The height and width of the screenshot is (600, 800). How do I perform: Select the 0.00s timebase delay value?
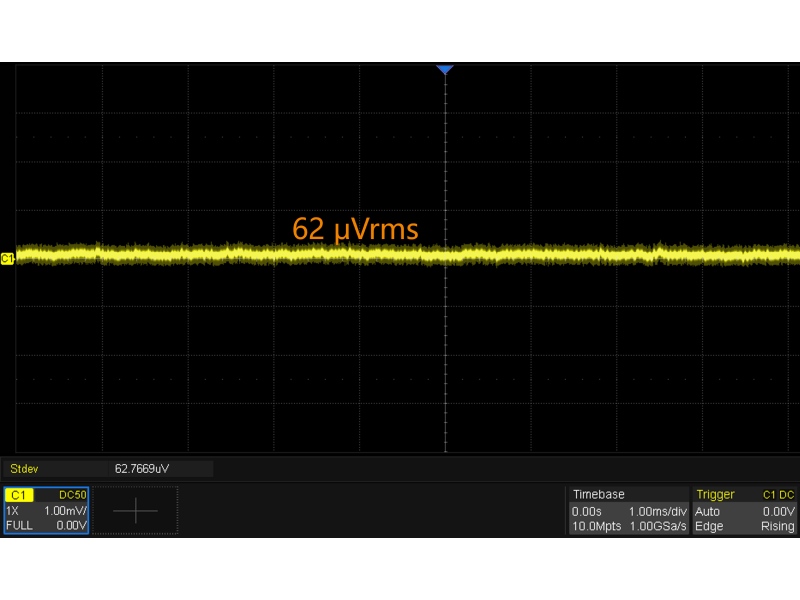tap(587, 511)
